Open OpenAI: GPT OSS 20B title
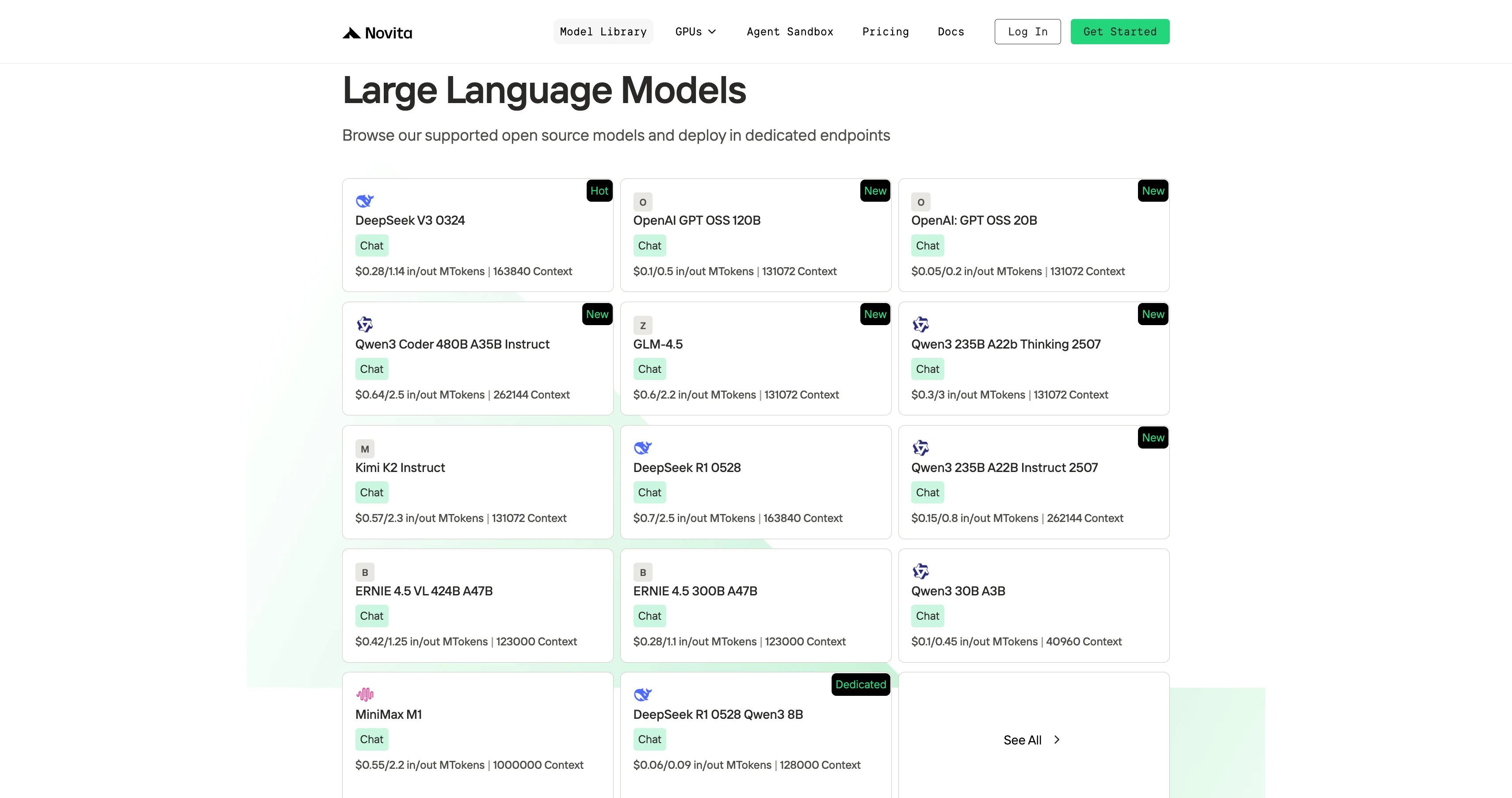This screenshot has height=798, width=1512. pyautogui.click(x=974, y=221)
